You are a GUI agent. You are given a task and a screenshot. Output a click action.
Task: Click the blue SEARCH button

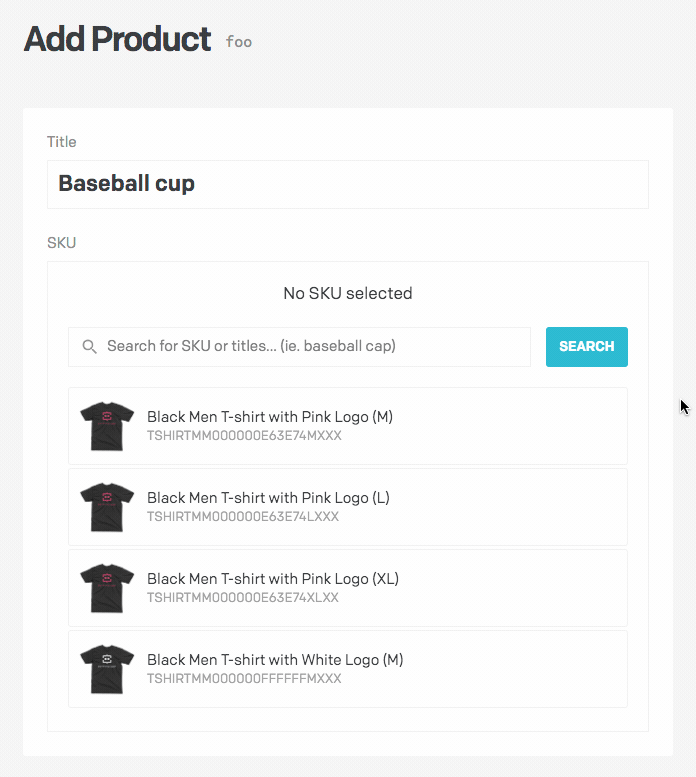click(x=587, y=347)
